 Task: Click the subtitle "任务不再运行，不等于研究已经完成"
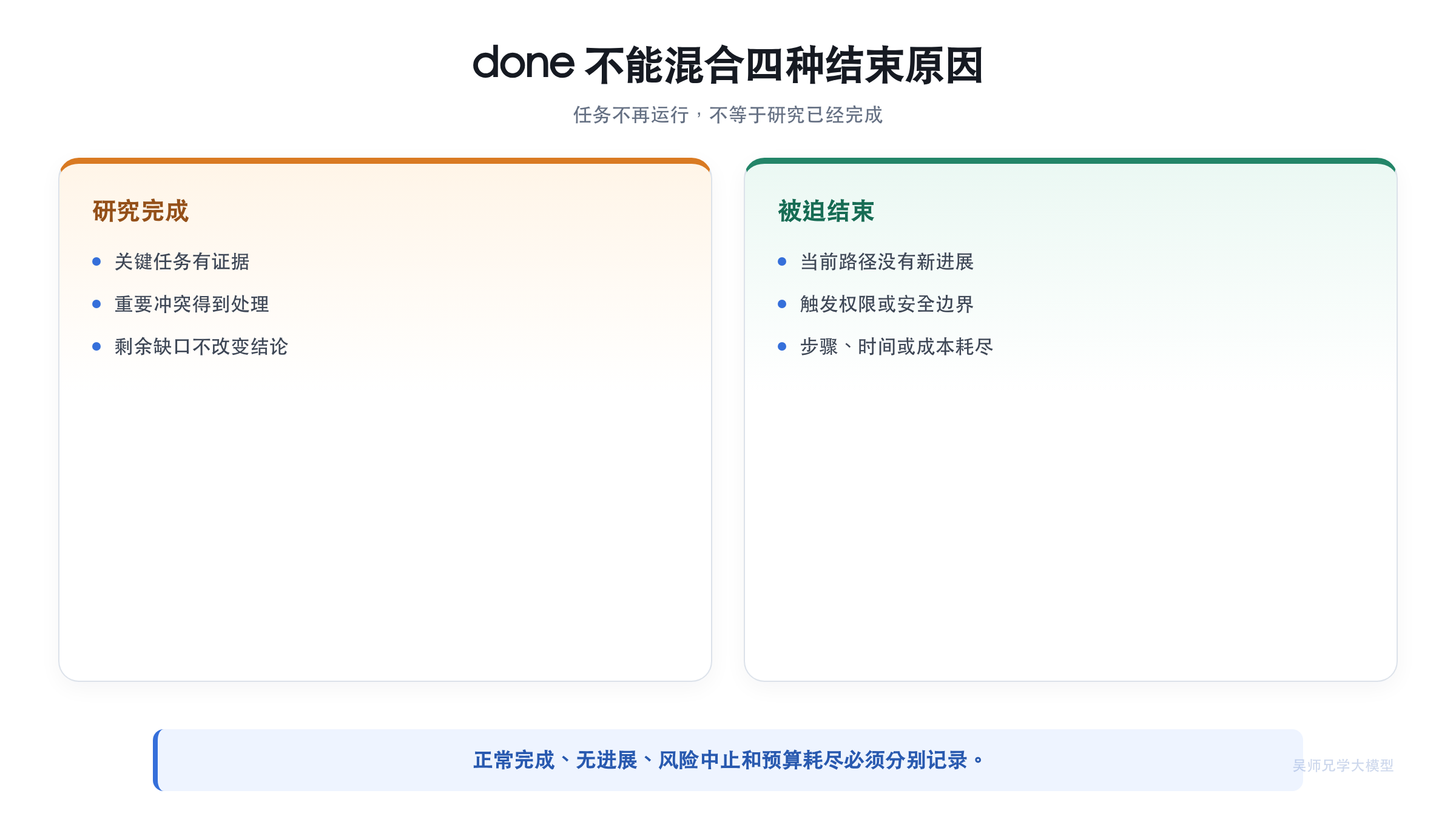pos(728,115)
